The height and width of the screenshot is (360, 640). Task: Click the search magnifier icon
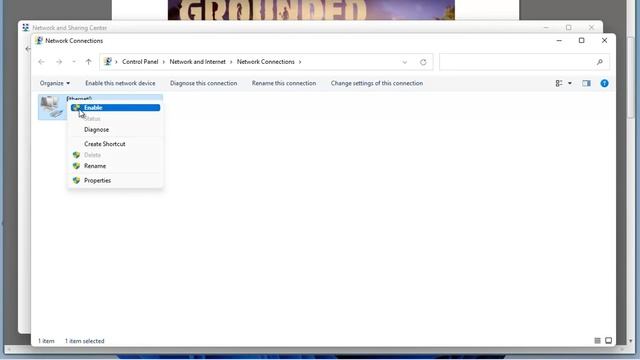point(600,62)
